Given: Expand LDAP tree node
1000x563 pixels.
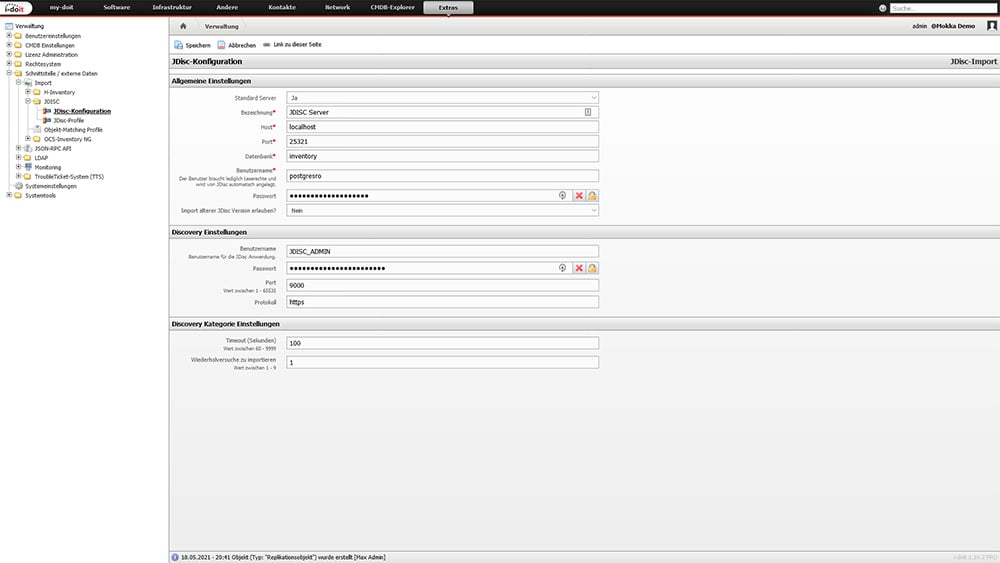Looking at the screenshot, I should pos(18,157).
